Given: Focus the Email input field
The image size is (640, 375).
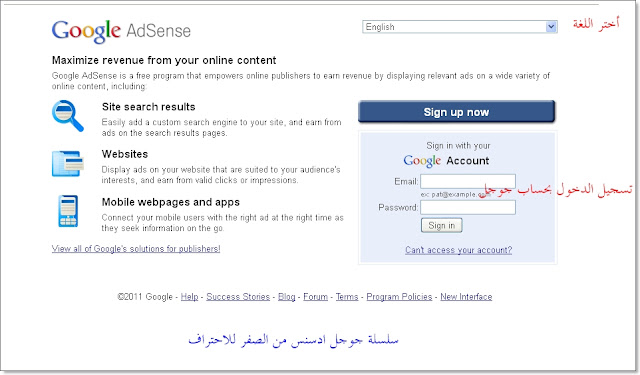Looking at the screenshot, I should (x=468, y=181).
